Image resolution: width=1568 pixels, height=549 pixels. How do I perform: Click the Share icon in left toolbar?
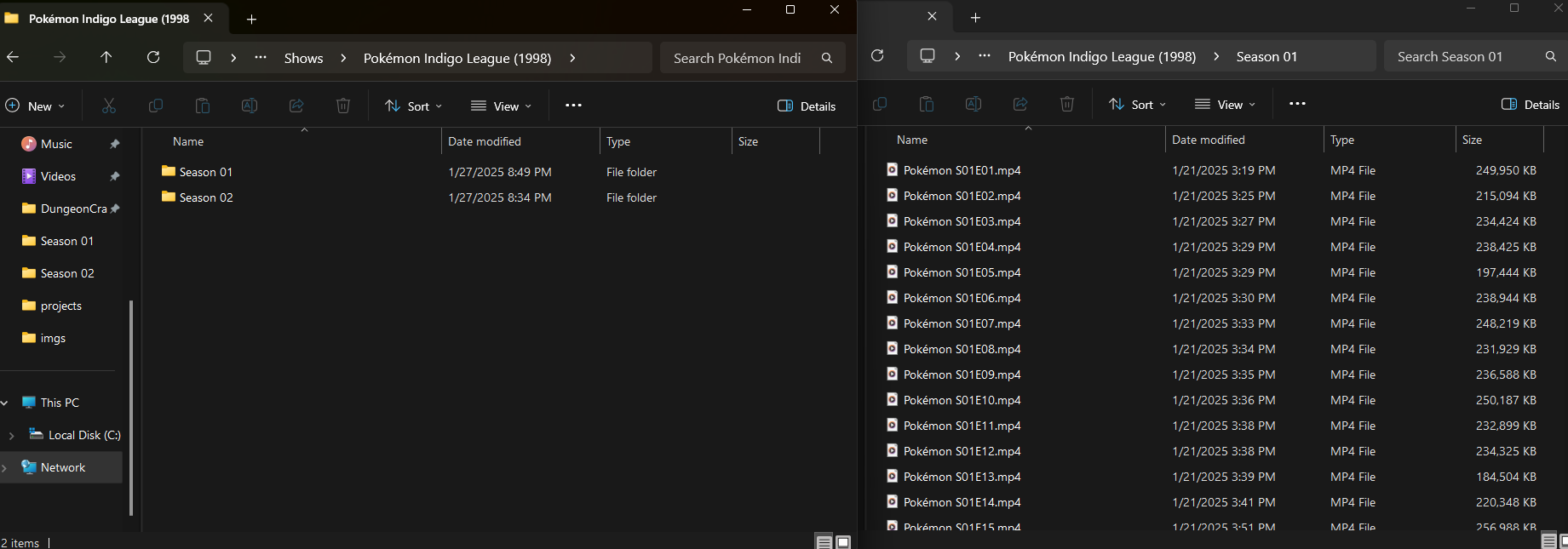coord(296,106)
